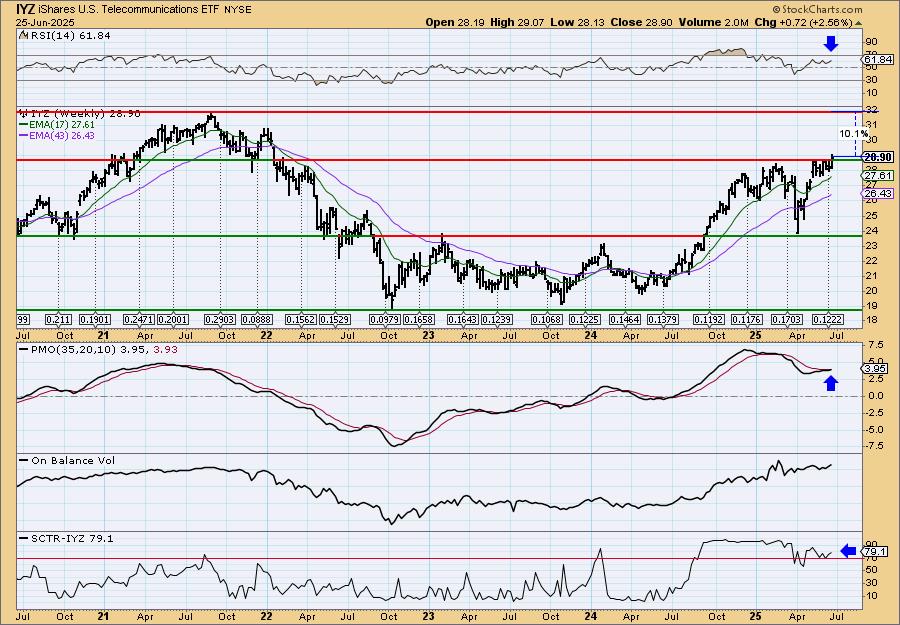Select the 79.1 SCTR value tag
Viewport: 900px width, 625px height.
(875, 552)
